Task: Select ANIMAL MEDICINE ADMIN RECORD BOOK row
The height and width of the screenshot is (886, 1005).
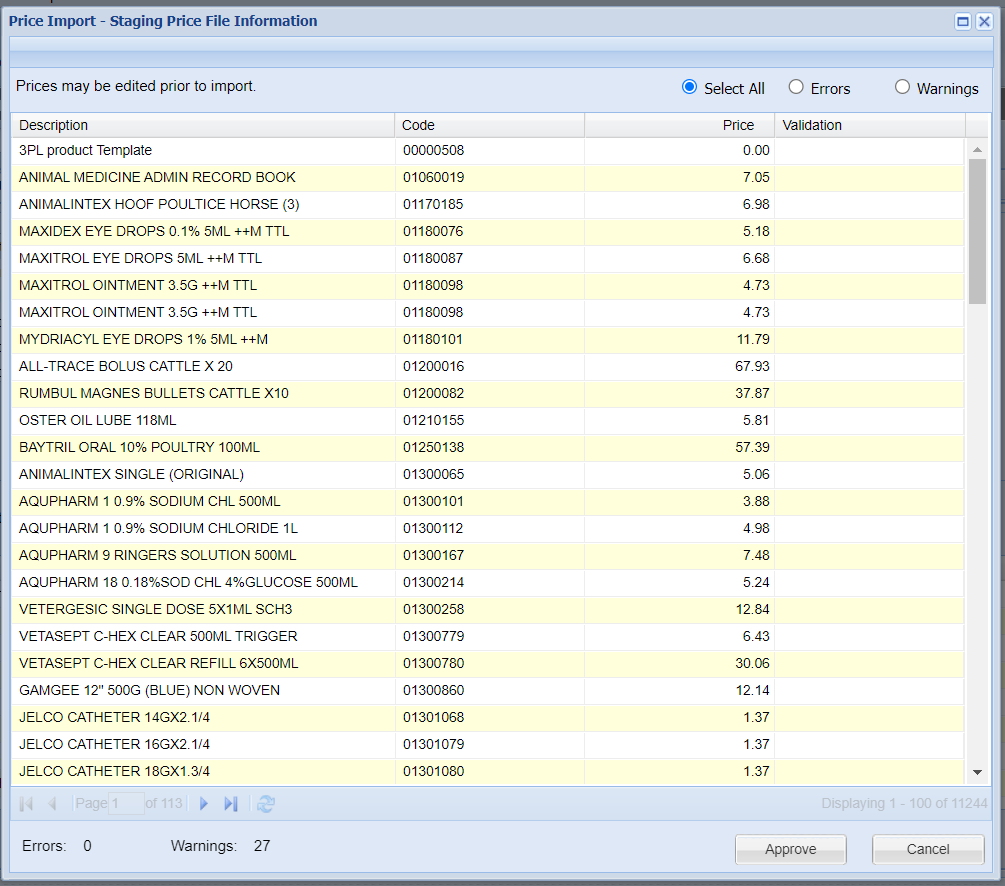Action: coord(487,178)
